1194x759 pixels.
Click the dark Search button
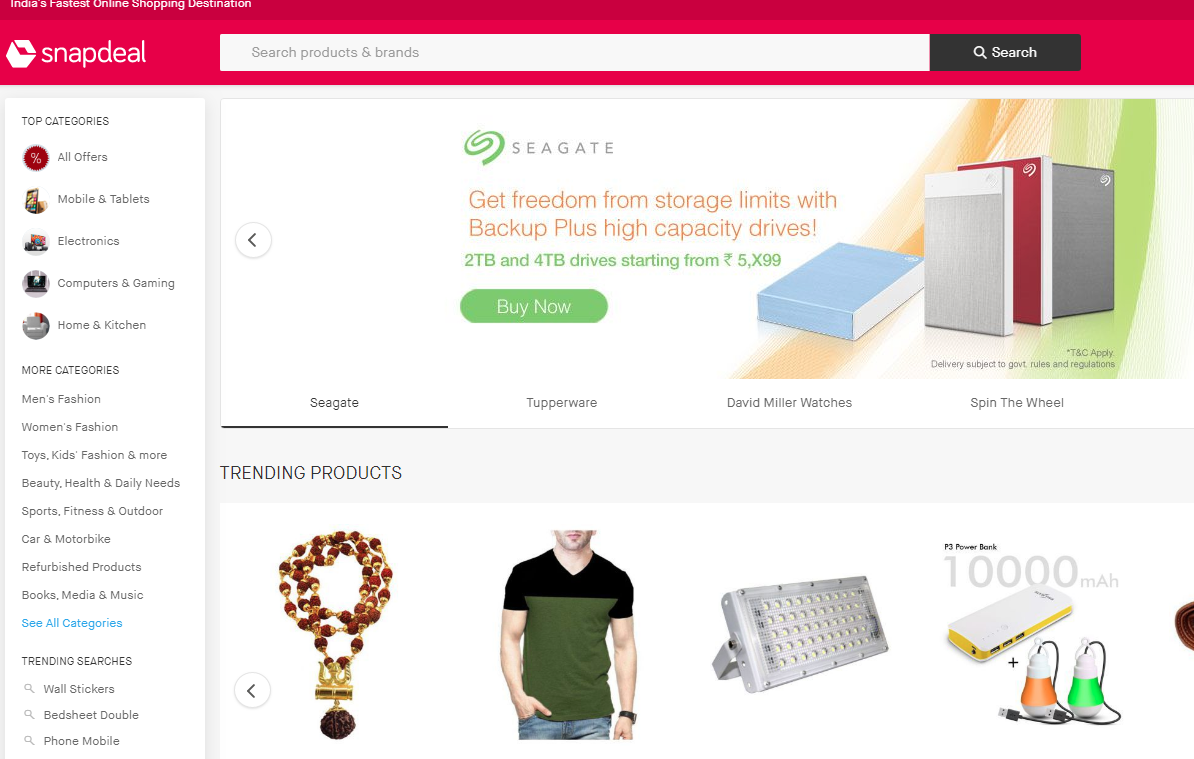pyautogui.click(x=1005, y=53)
